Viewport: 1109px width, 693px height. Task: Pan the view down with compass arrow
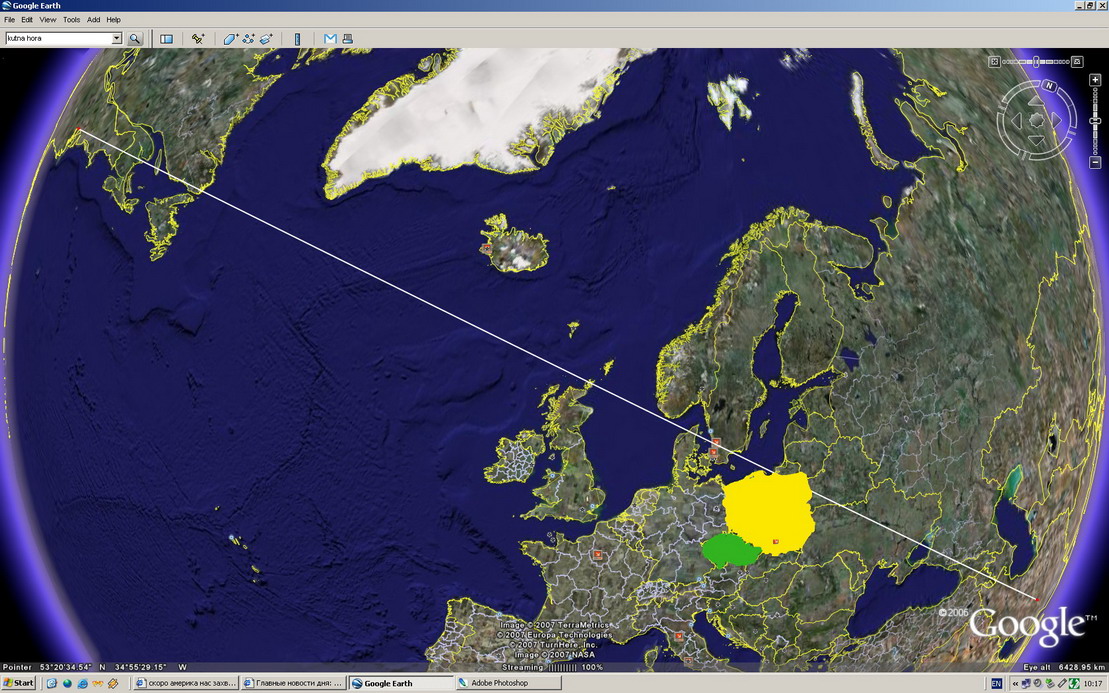coord(1036,140)
